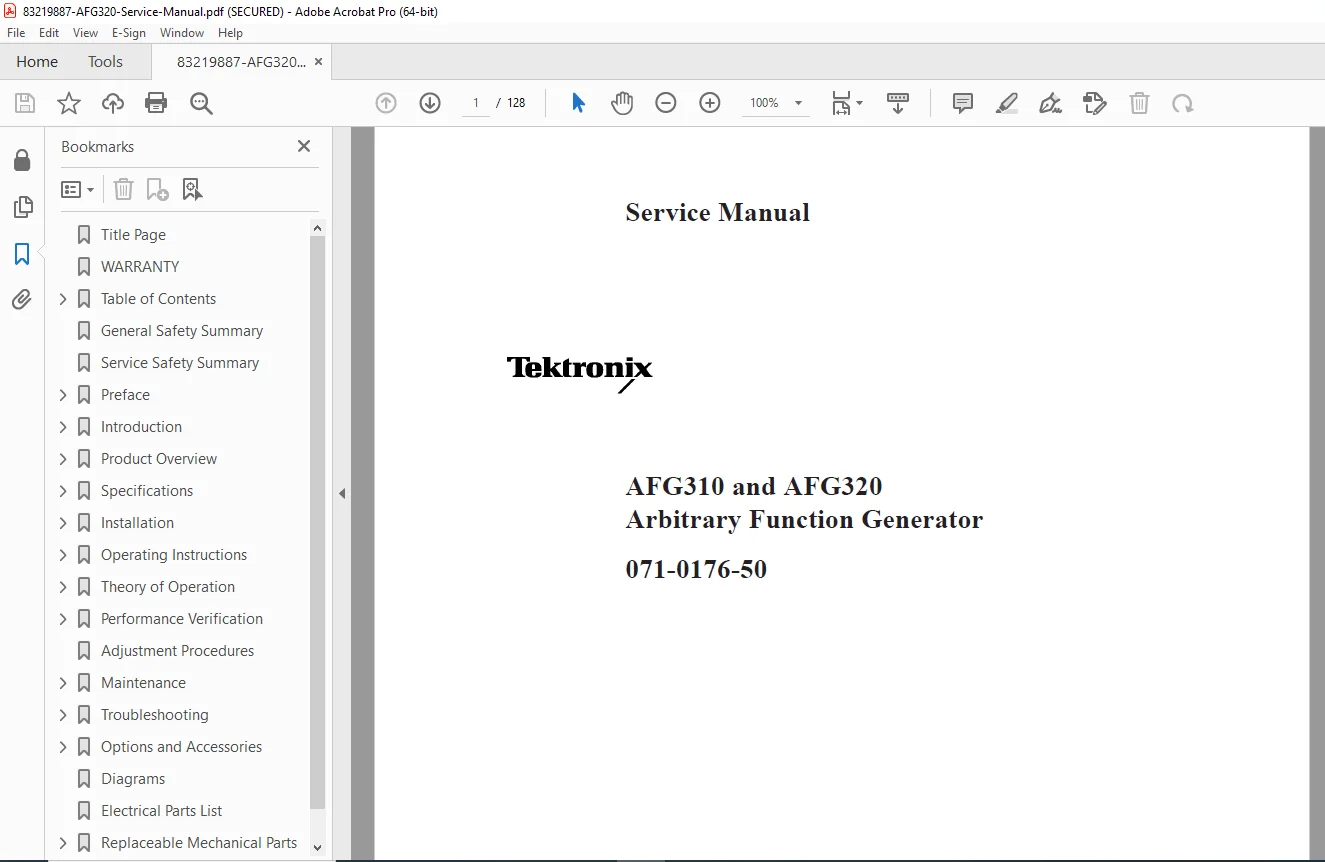Open security lock panel in sidebar
Viewport: 1325px width, 862px height.
pos(22,160)
